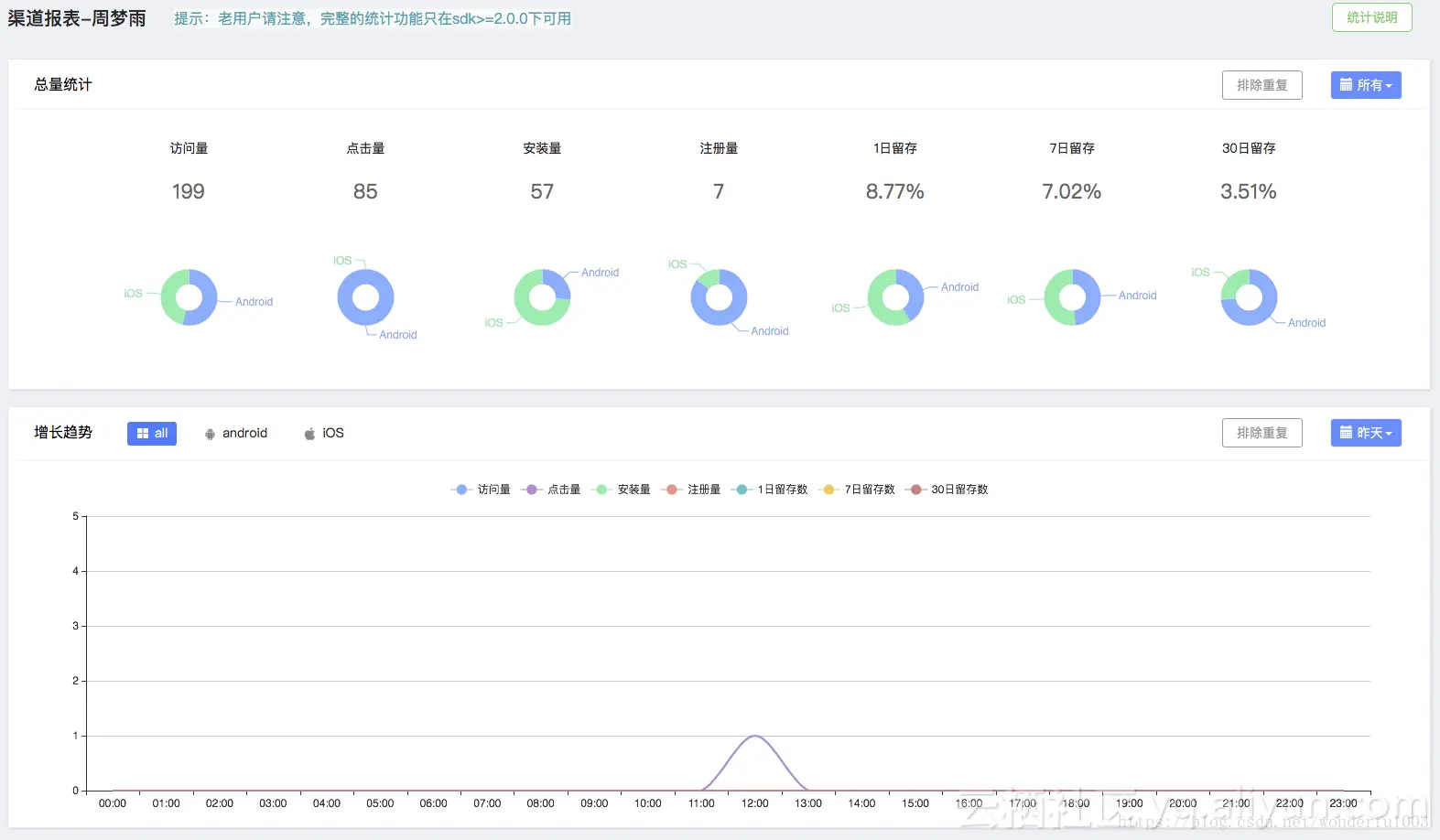The image size is (1440, 840).
Task: Click the chart peak at 12:00
Action: click(754, 736)
